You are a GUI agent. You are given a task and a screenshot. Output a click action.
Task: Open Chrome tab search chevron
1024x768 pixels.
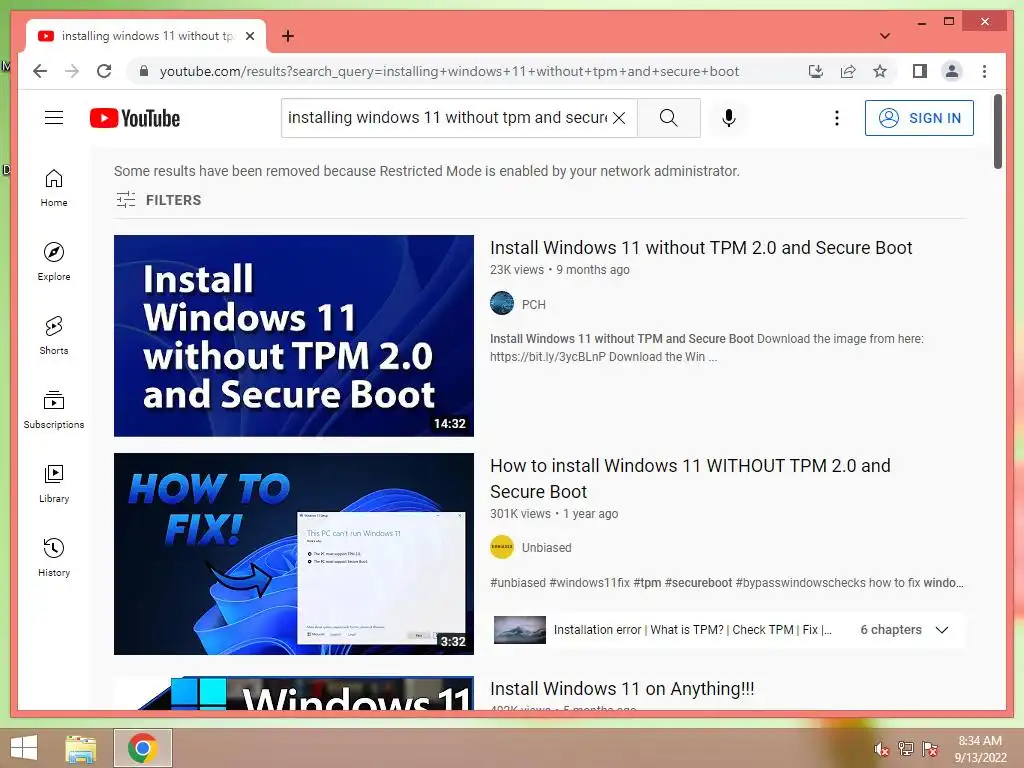885,36
